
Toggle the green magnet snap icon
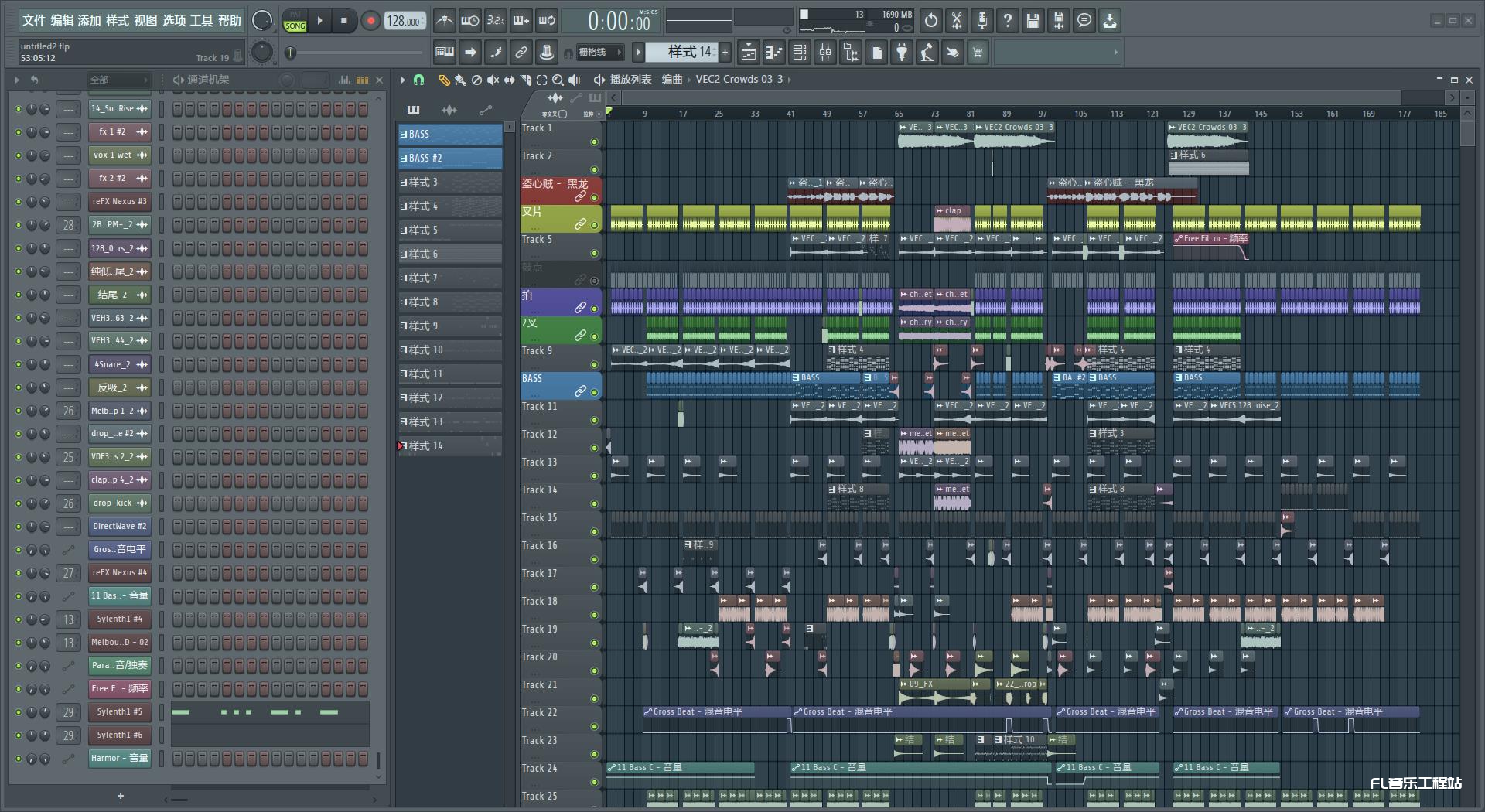tap(418, 80)
